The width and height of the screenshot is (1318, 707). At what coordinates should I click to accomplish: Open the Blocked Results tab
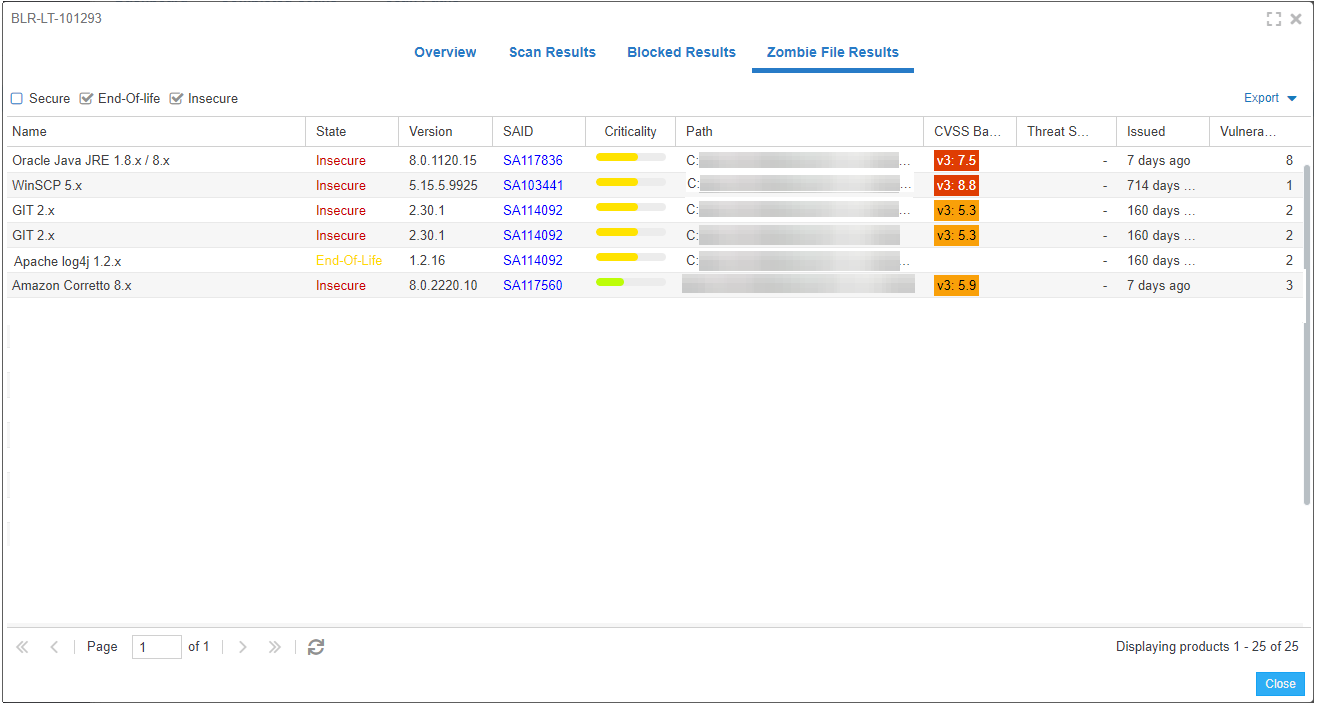pyautogui.click(x=681, y=52)
